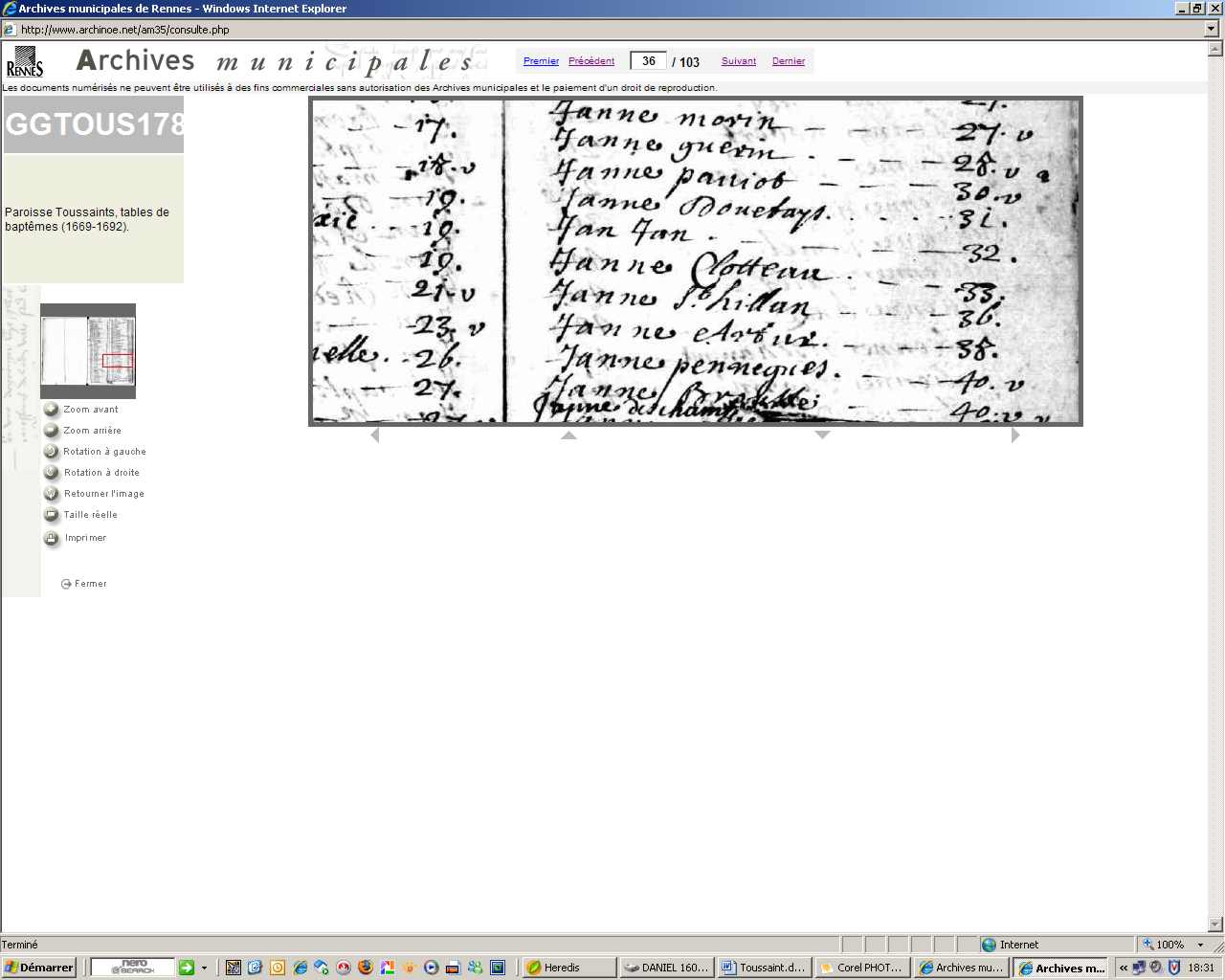Print the document with Imprimer icon
1225x980 pixels.
tap(52, 539)
